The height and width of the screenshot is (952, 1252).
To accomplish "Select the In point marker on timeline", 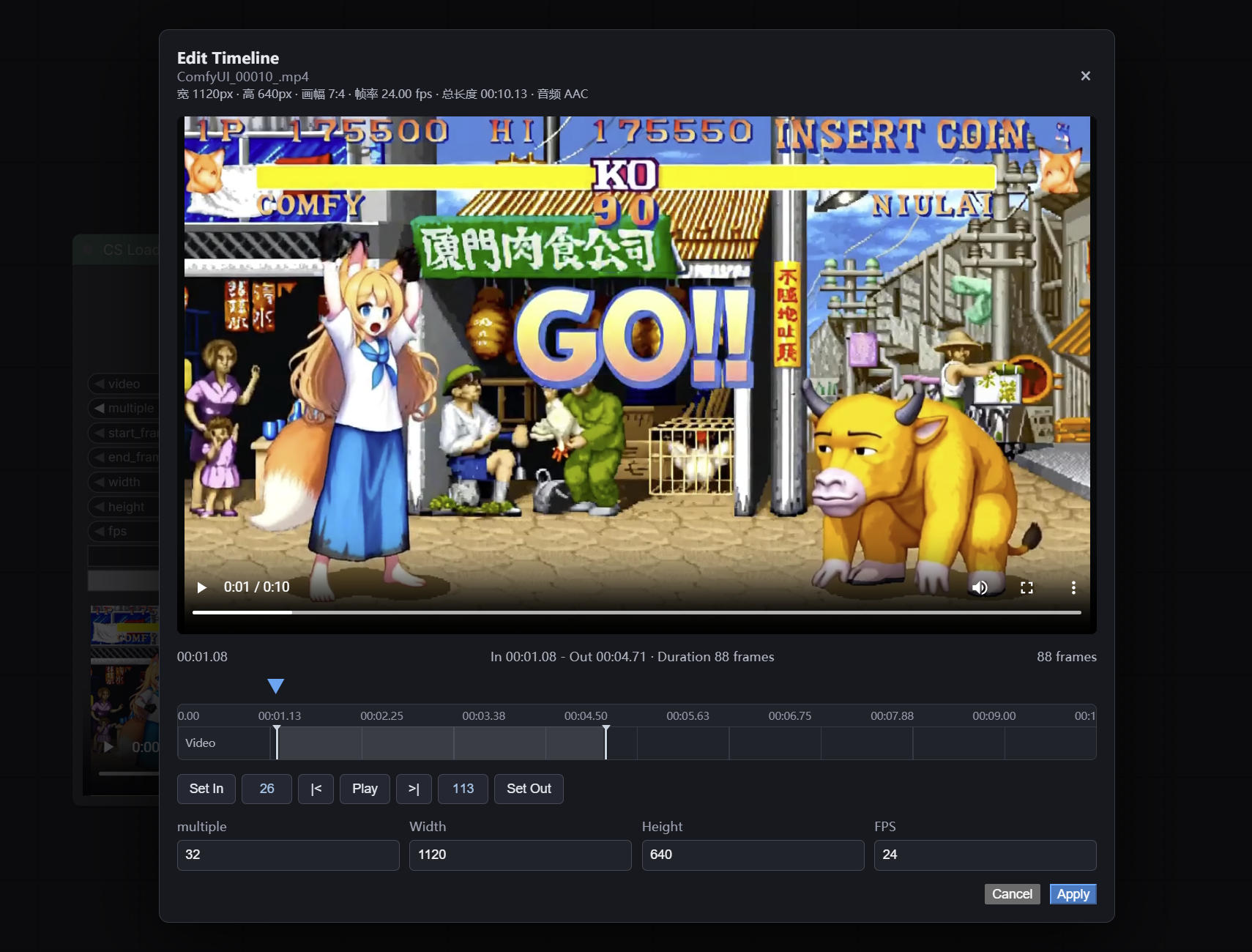I will click(x=277, y=743).
